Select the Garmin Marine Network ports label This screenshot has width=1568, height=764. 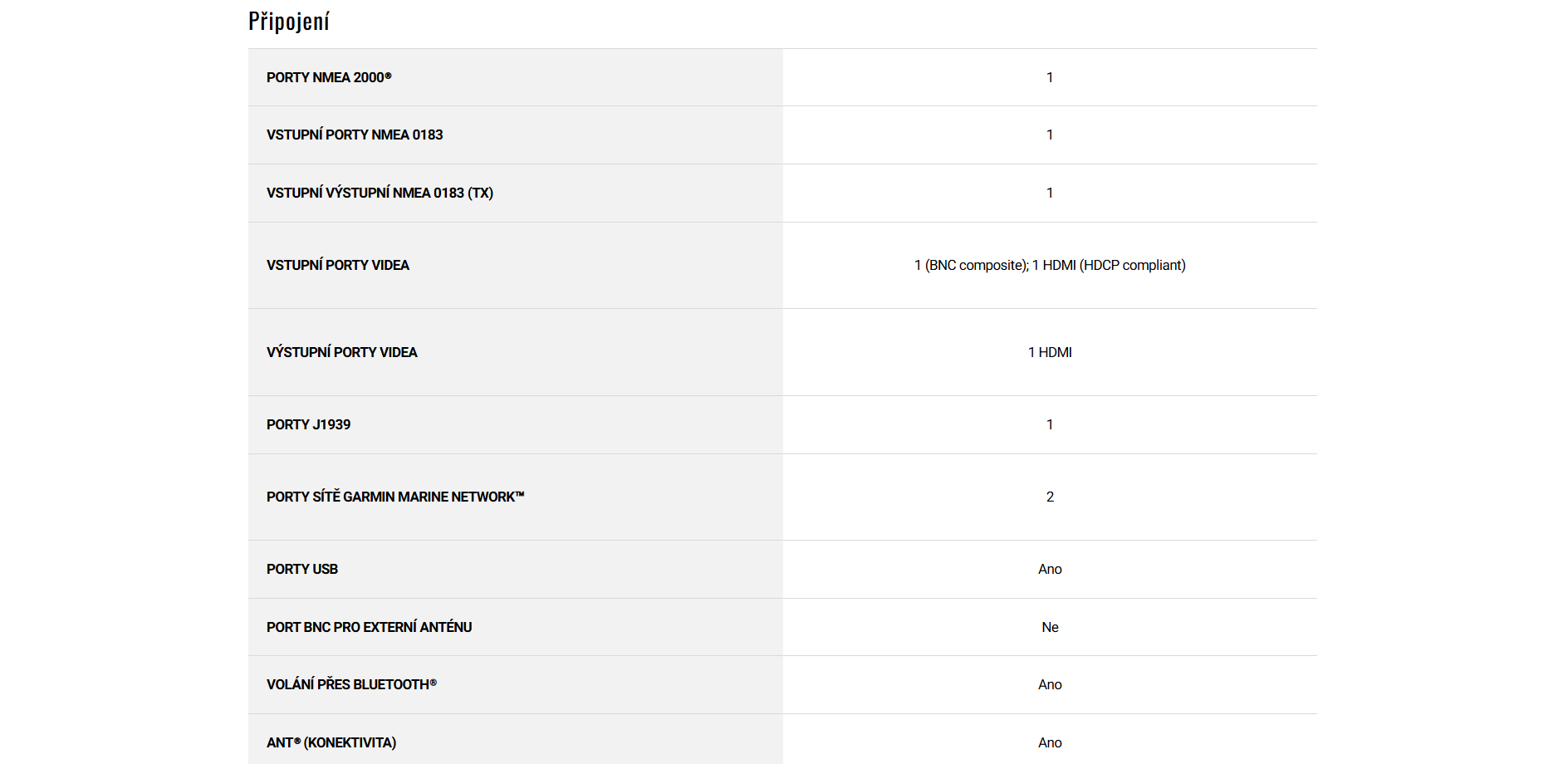point(395,497)
